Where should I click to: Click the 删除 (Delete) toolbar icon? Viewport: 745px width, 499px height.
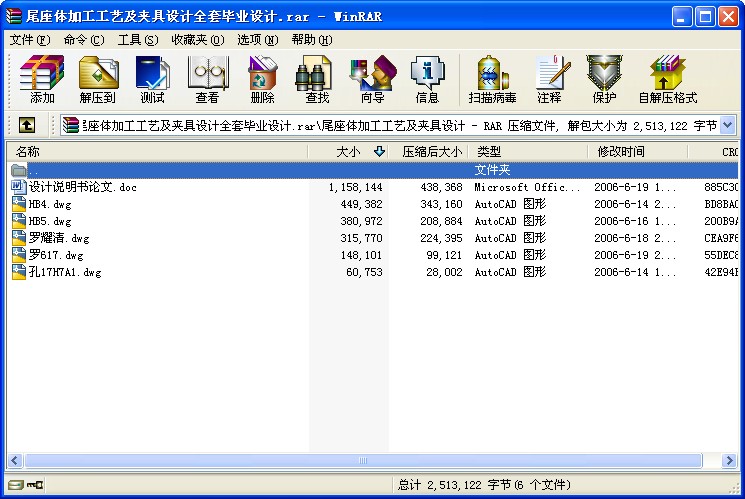tap(262, 79)
